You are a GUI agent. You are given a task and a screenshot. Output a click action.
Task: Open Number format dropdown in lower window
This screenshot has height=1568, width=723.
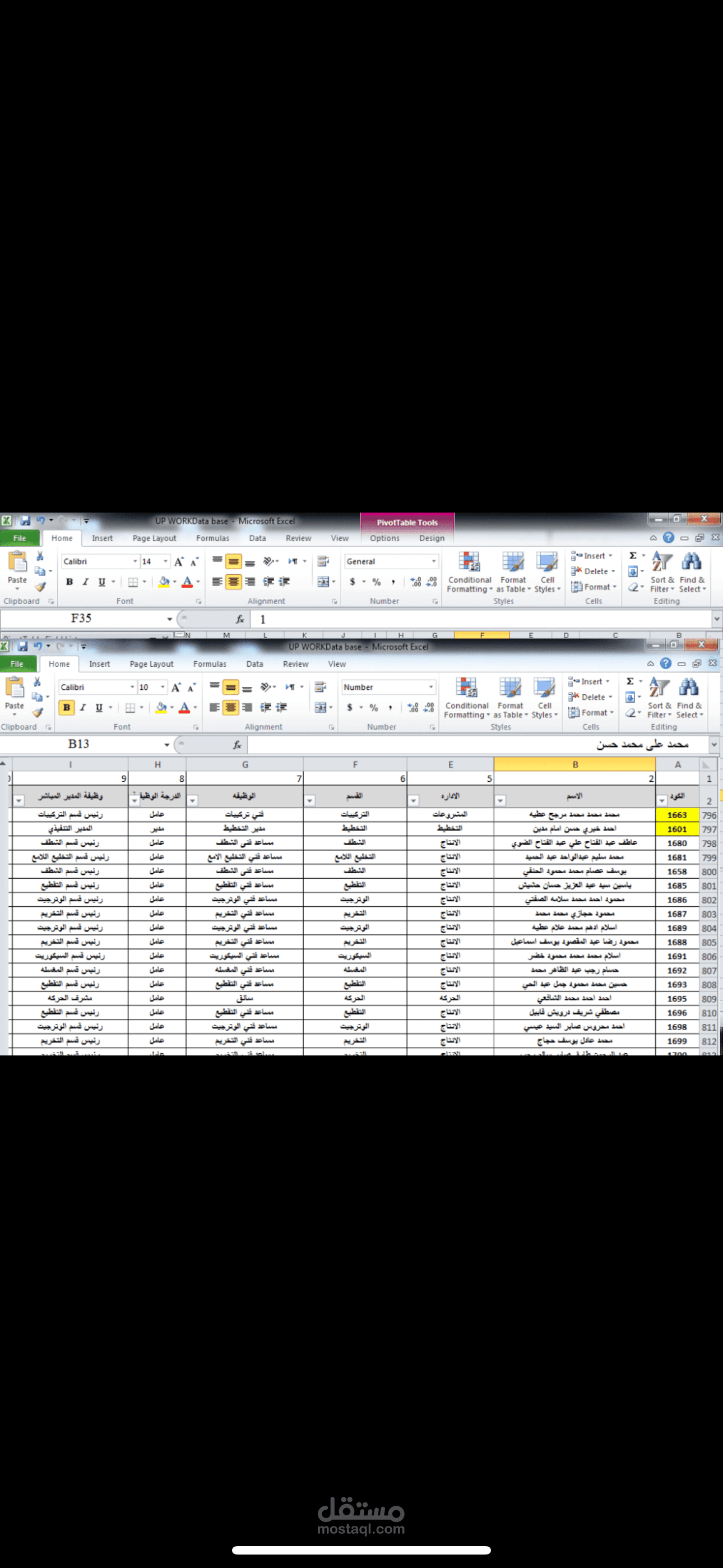click(x=431, y=687)
